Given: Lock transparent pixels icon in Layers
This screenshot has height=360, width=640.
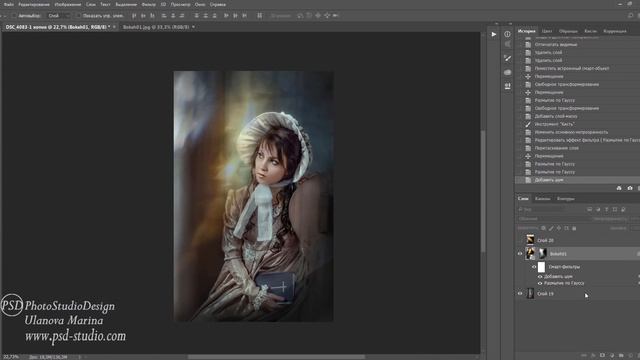Looking at the screenshot, I should pos(543,228).
